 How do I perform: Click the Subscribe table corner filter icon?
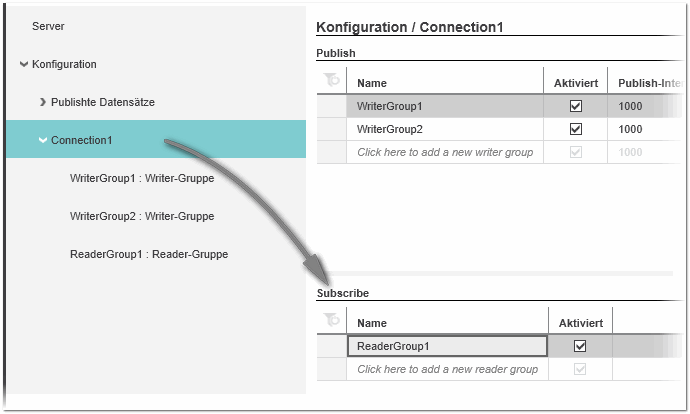click(x=331, y=321)
